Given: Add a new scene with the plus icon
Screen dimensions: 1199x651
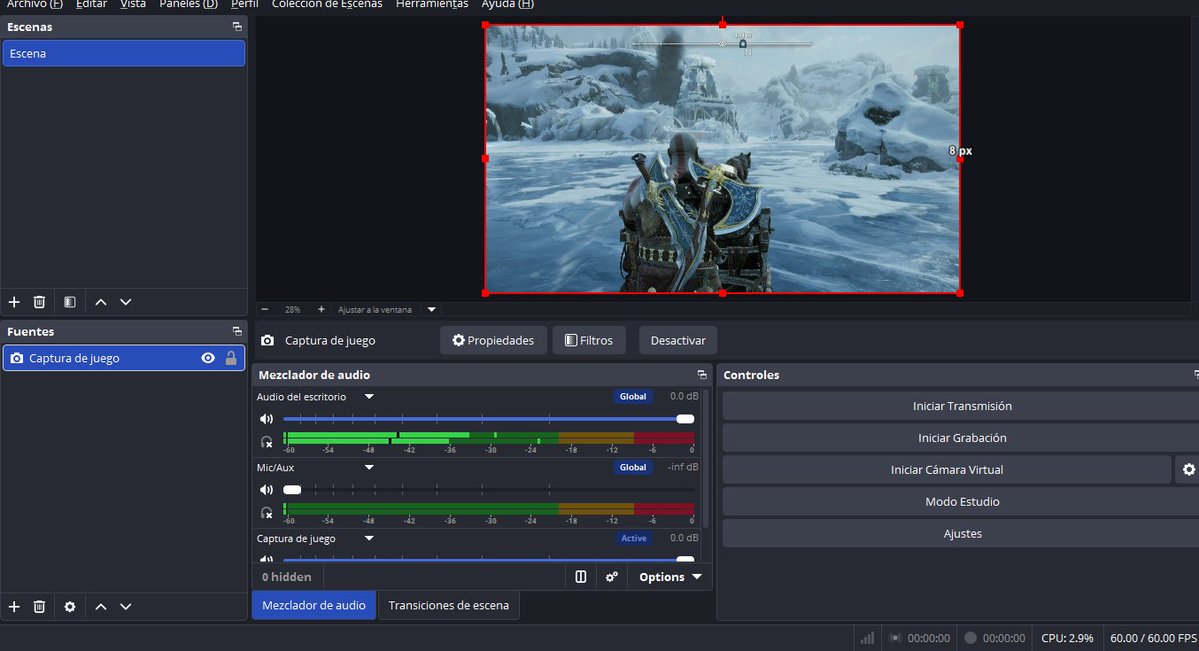Looking at the screenshot, I should pyautogui.click(x=14, y=302).
